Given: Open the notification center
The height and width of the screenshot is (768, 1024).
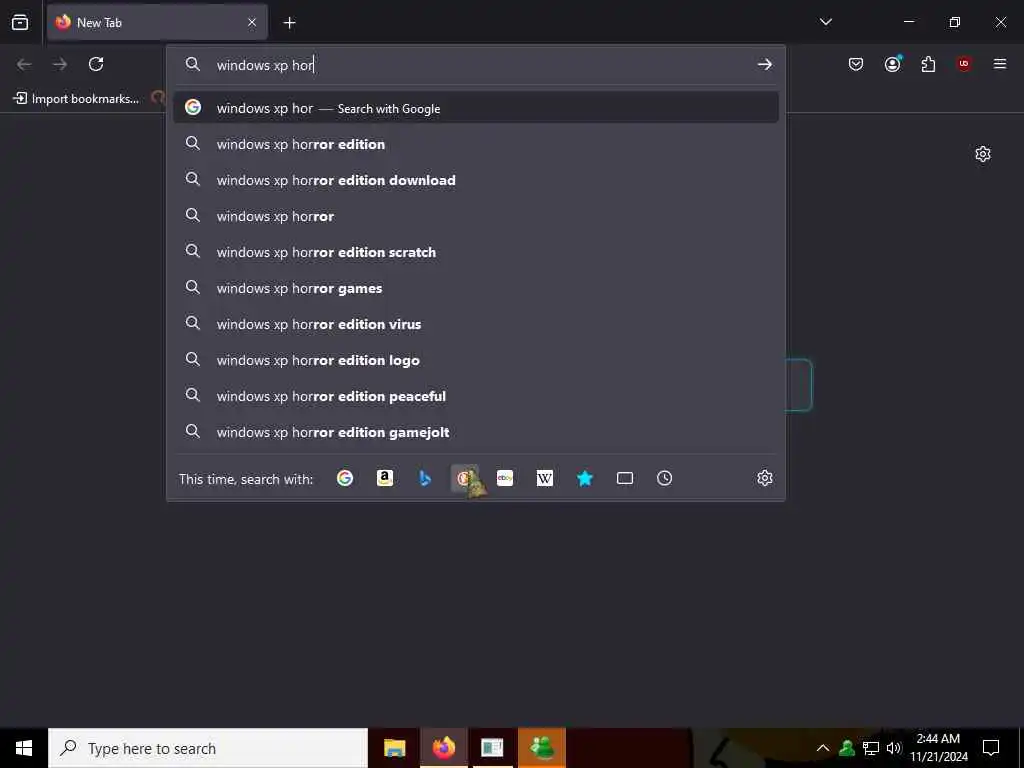Looking at the screenshot, I should [x=991, y=748].
